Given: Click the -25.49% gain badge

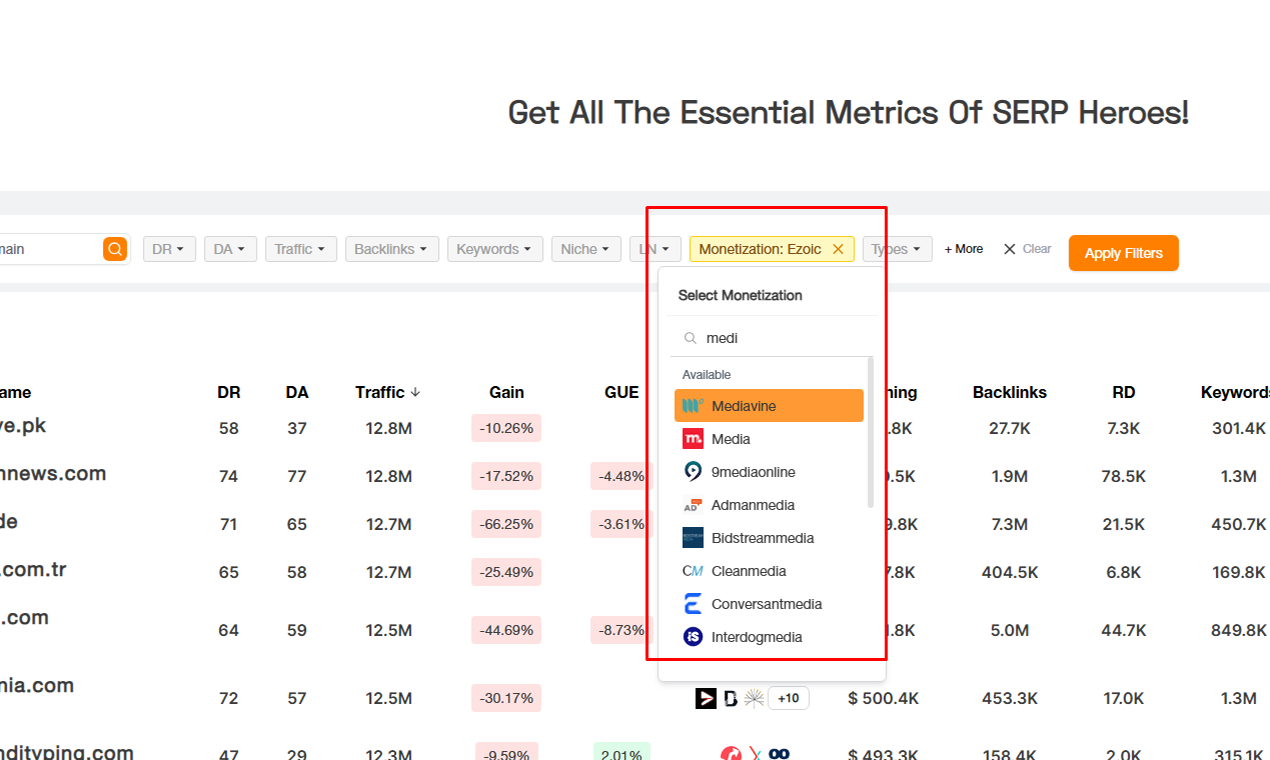Looking at the screenshot, I should pos(507,572).
